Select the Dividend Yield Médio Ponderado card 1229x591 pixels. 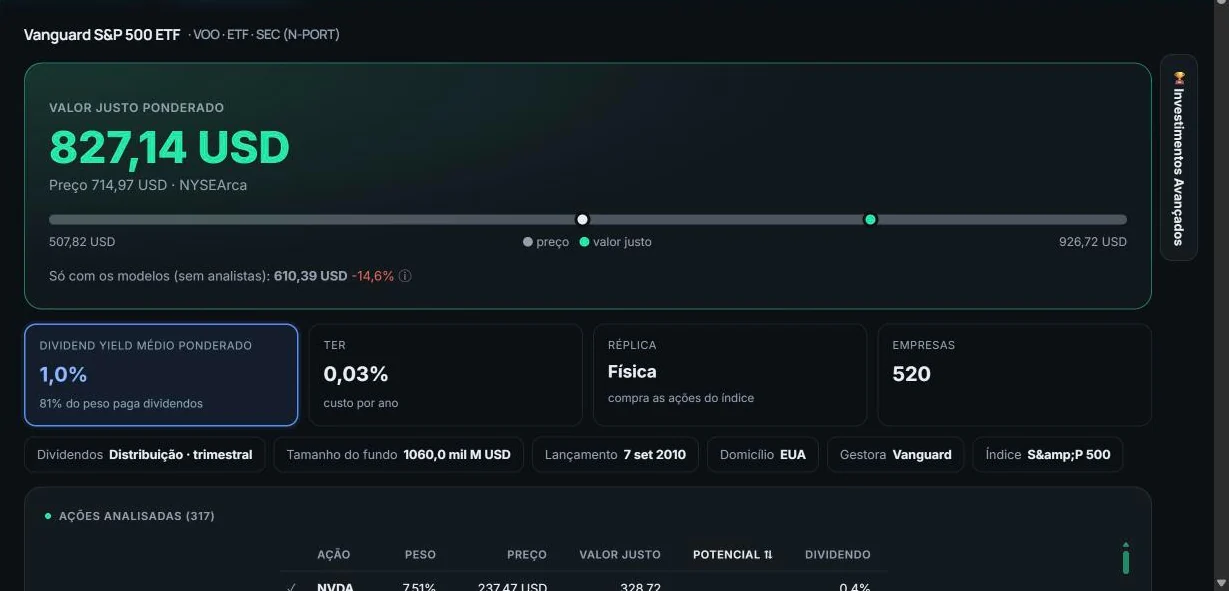click(x=161, y=375)
